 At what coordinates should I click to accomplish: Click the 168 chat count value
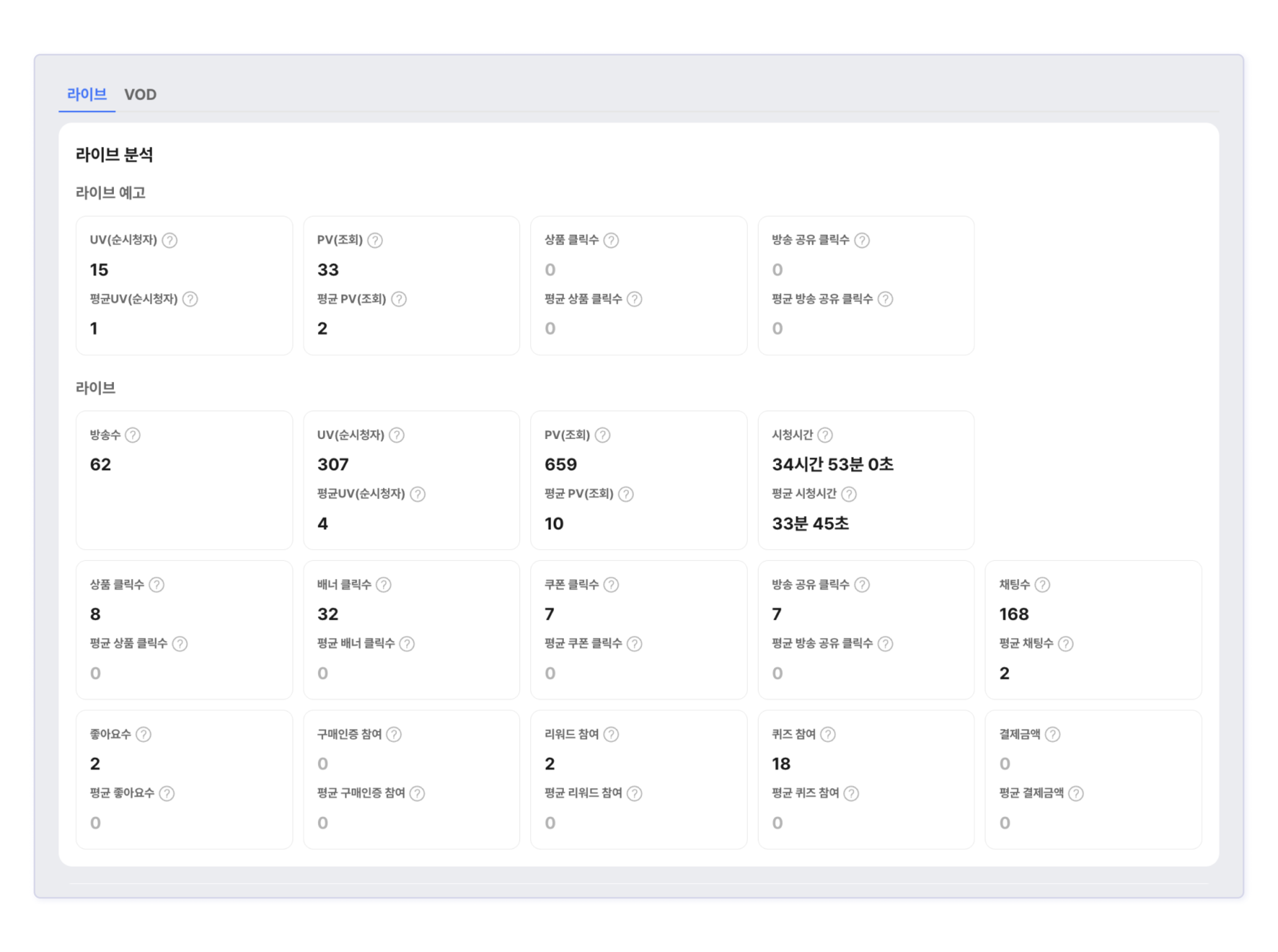coord(1014,614)
